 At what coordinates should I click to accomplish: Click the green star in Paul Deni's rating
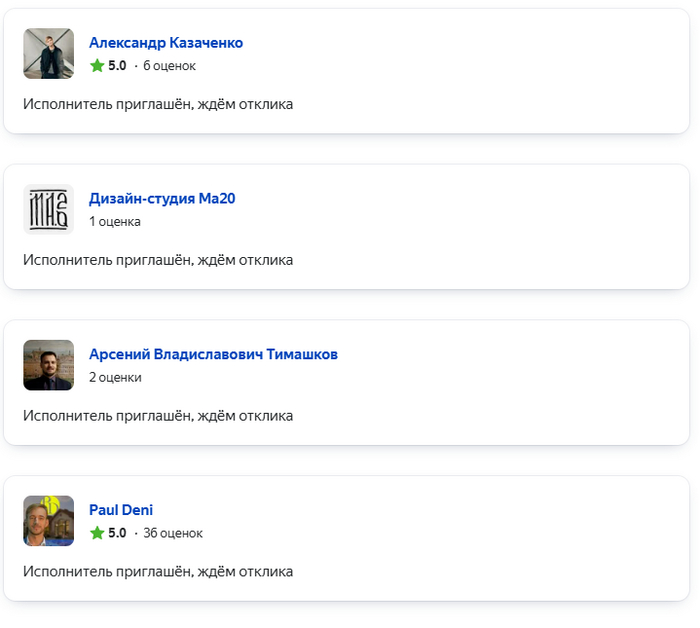coord(97,533)
